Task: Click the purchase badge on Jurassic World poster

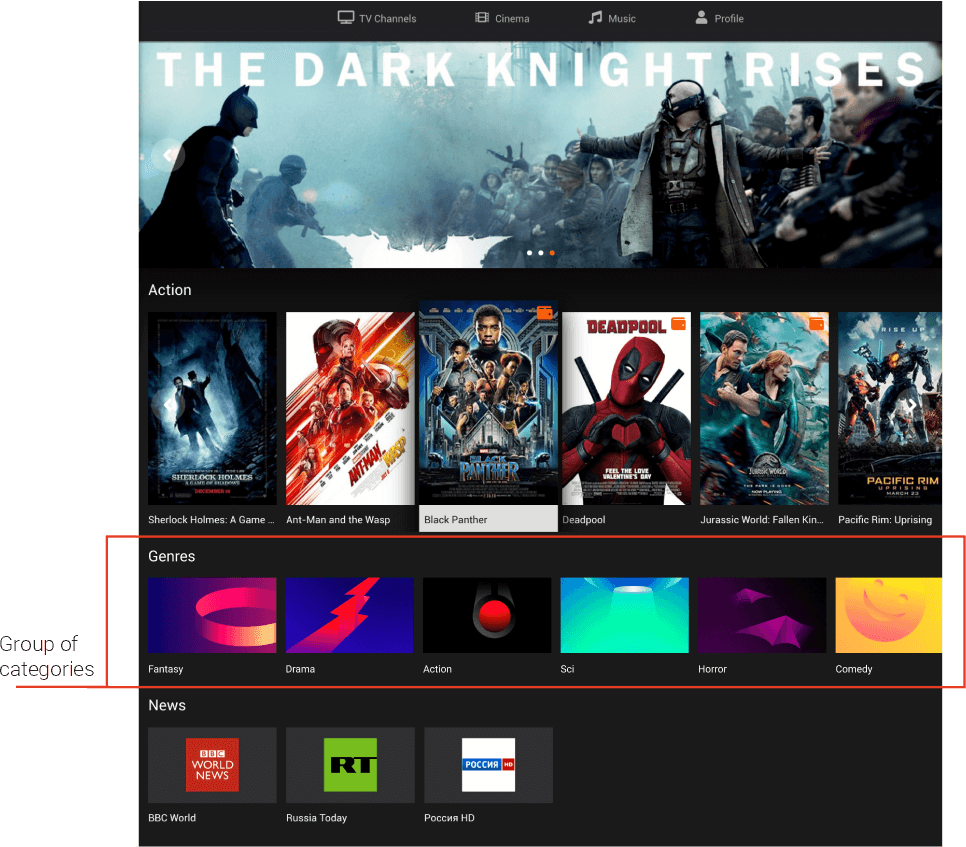Action: click(x=817, y=323)
